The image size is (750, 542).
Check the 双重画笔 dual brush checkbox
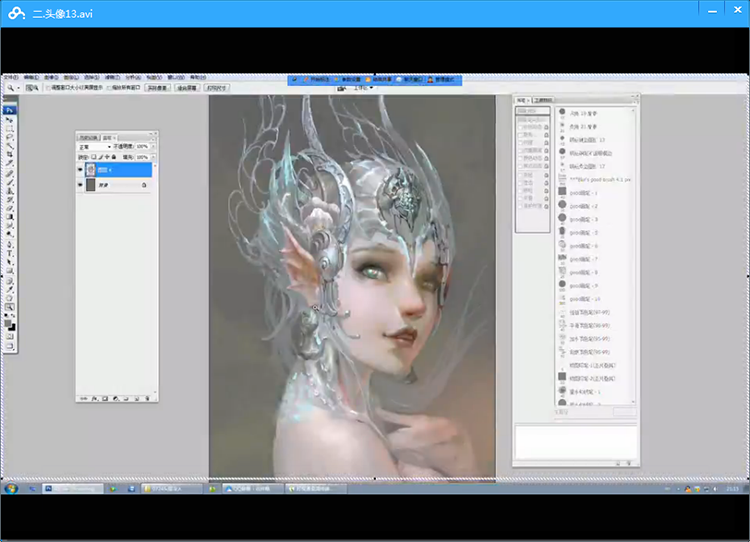520,151
